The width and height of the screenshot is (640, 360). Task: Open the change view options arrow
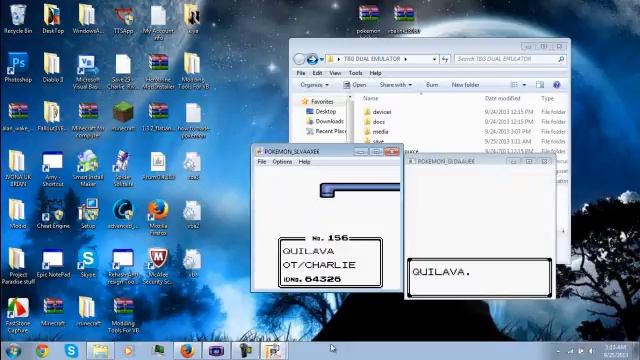[524, 85]
